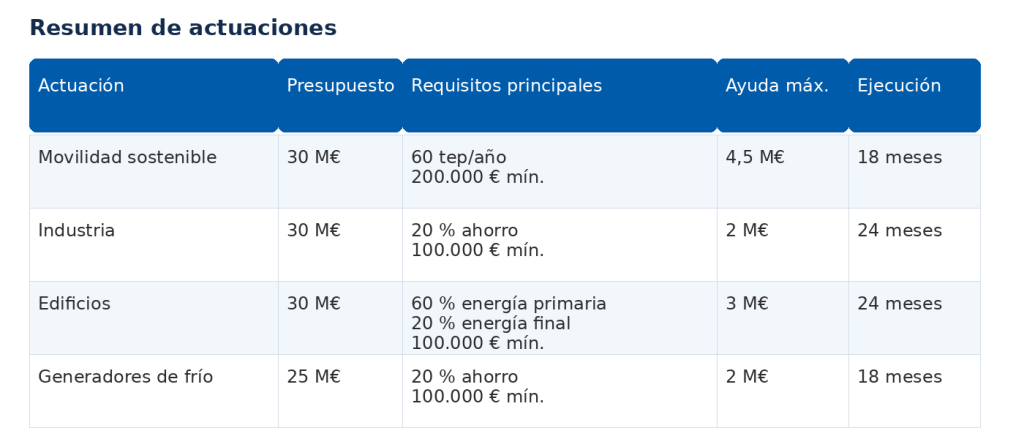Image resolution: width=1024 pixels, height=439 pixels.
Task: Select the Ejecución column header
Action: coord(915,95)
